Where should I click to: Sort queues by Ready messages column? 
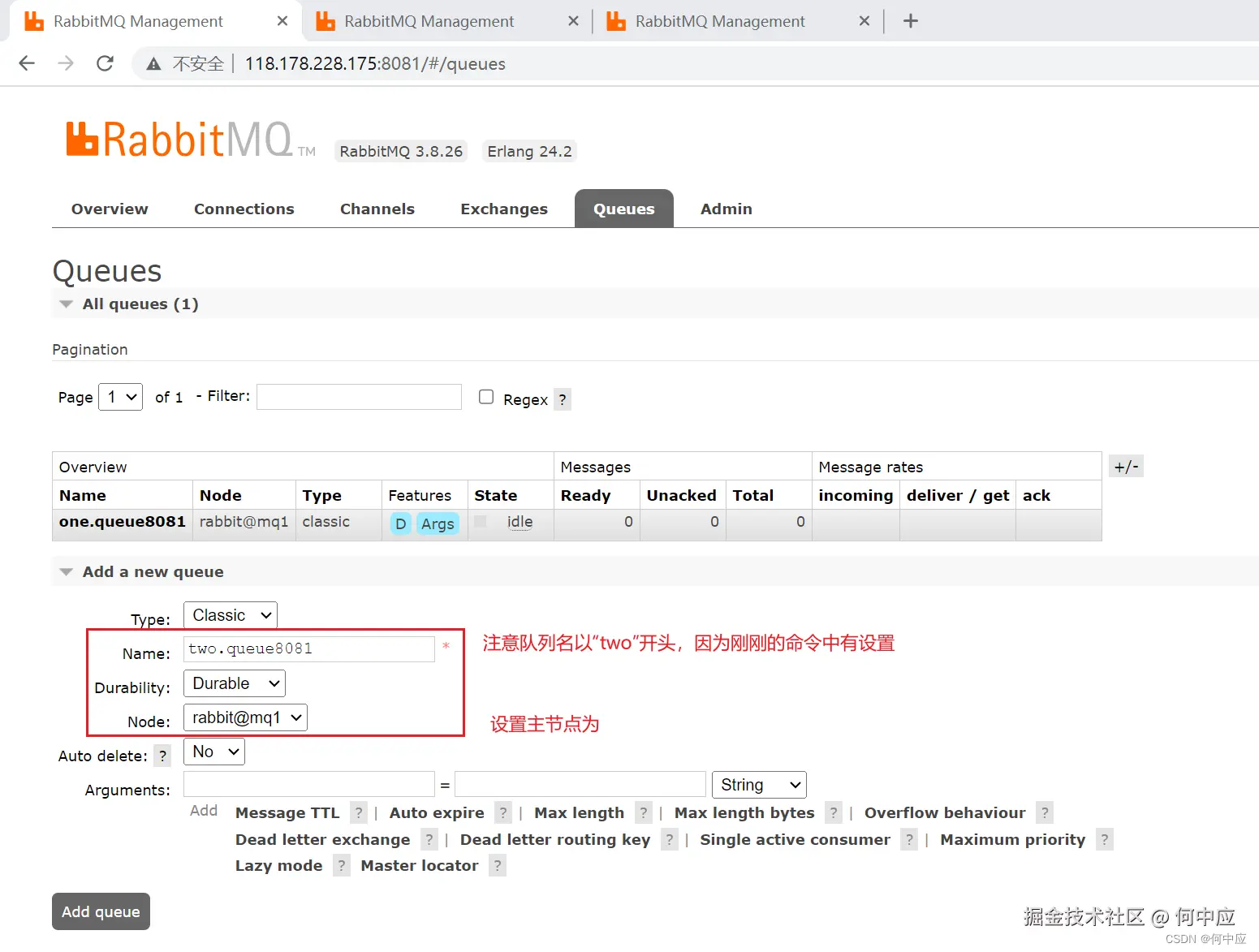(585, 495)
